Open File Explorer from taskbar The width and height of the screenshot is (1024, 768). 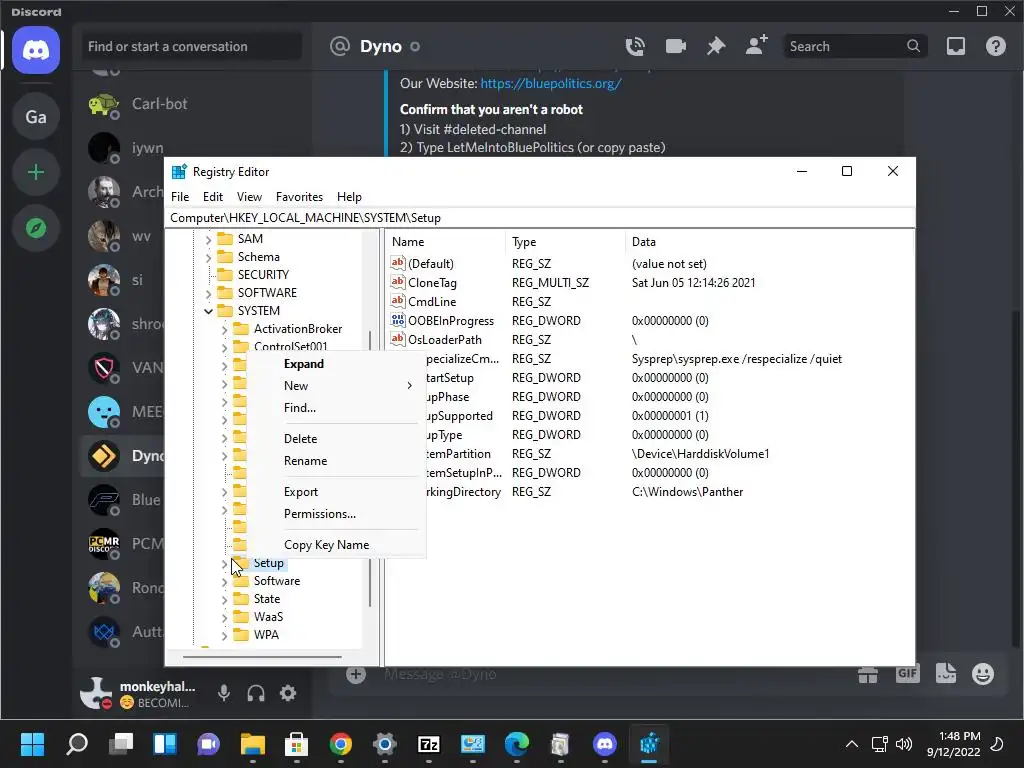click(x=253, y=744)
